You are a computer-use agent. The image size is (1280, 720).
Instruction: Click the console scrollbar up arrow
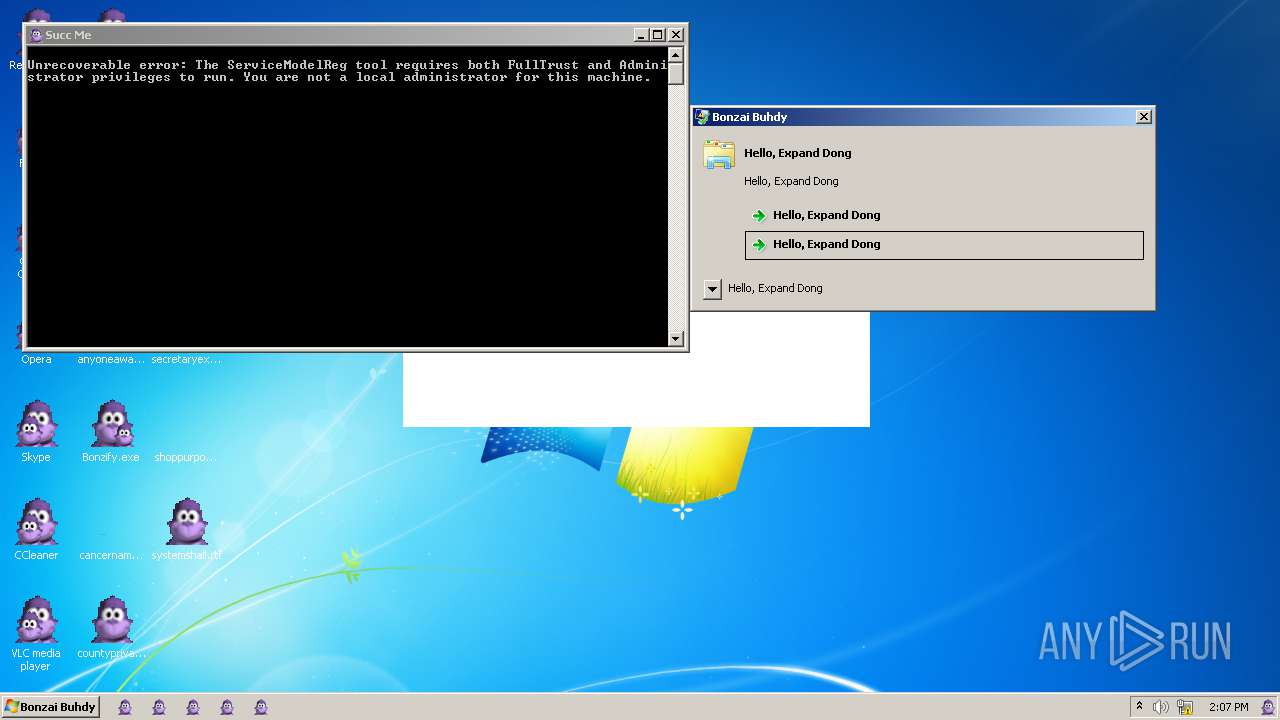[676, 54]
